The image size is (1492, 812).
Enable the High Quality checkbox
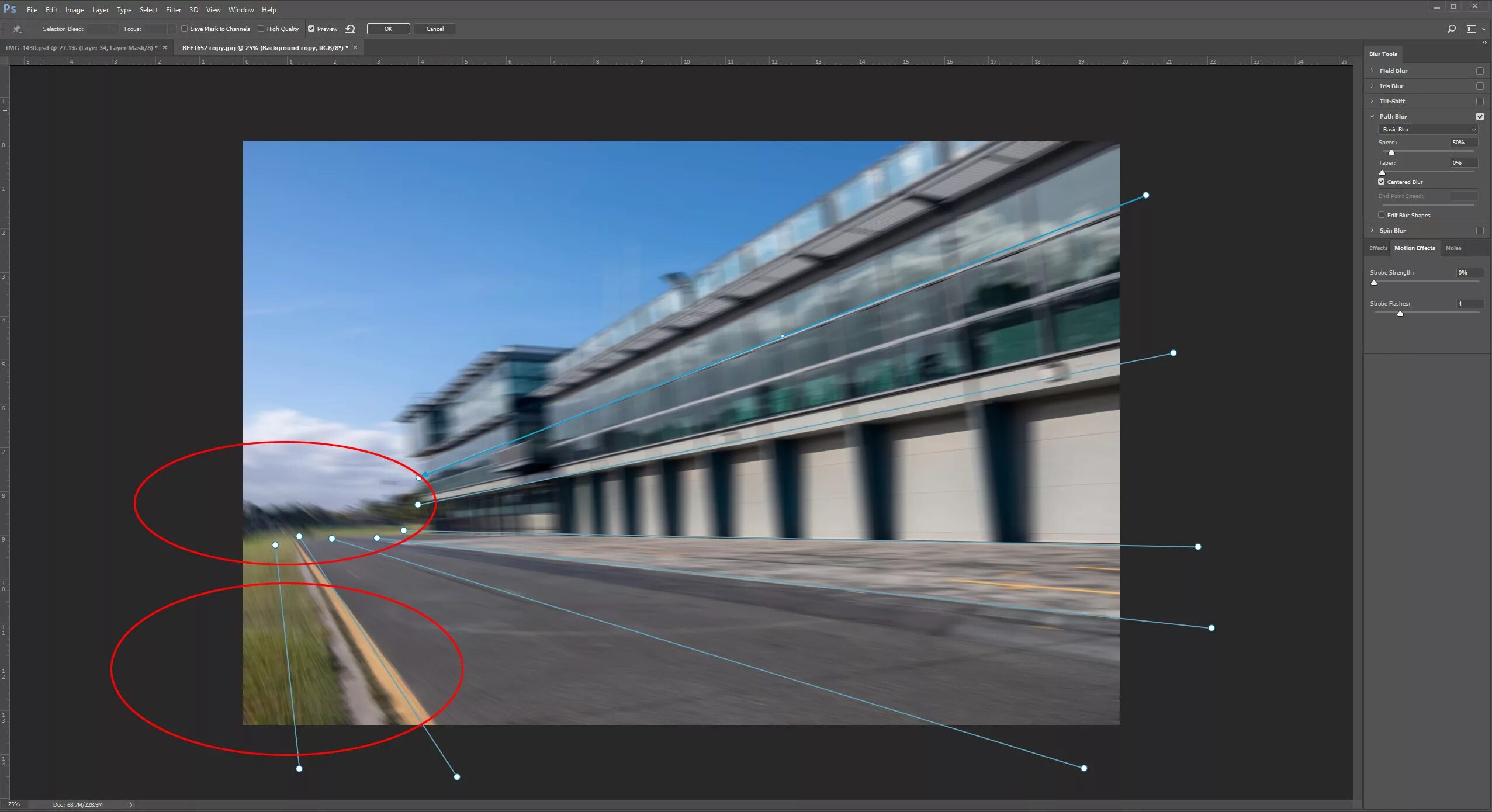click(261, 29)
